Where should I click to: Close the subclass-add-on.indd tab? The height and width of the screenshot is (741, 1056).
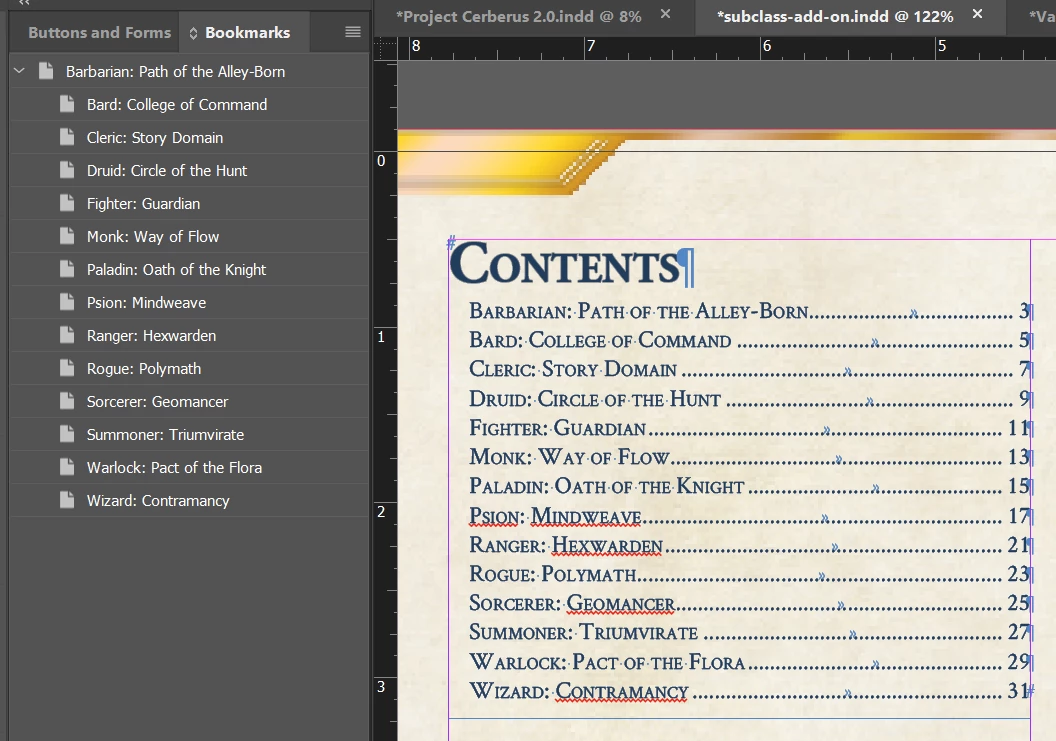pyautogui.click(x=978, y=13)
